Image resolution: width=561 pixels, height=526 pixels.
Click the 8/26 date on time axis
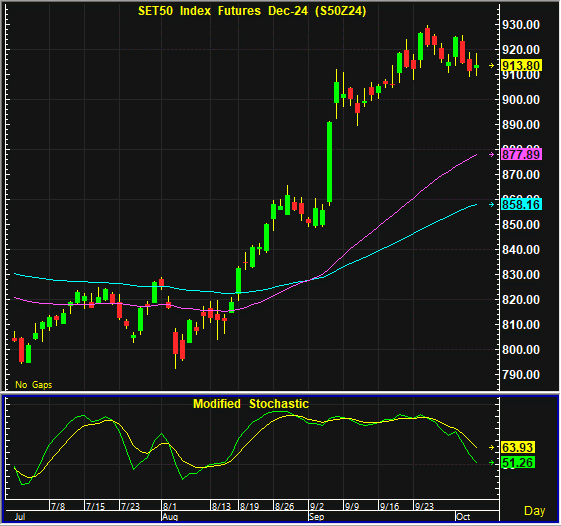284,506
